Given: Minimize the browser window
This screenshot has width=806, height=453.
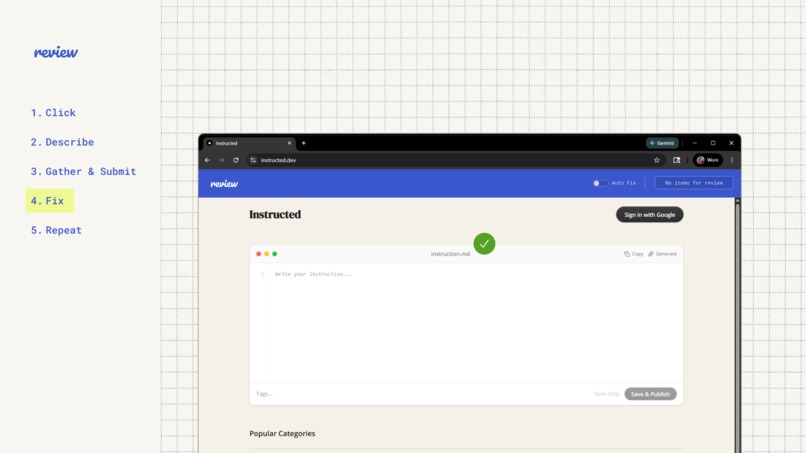Looking at the screenshot, I should pos(694,143).
